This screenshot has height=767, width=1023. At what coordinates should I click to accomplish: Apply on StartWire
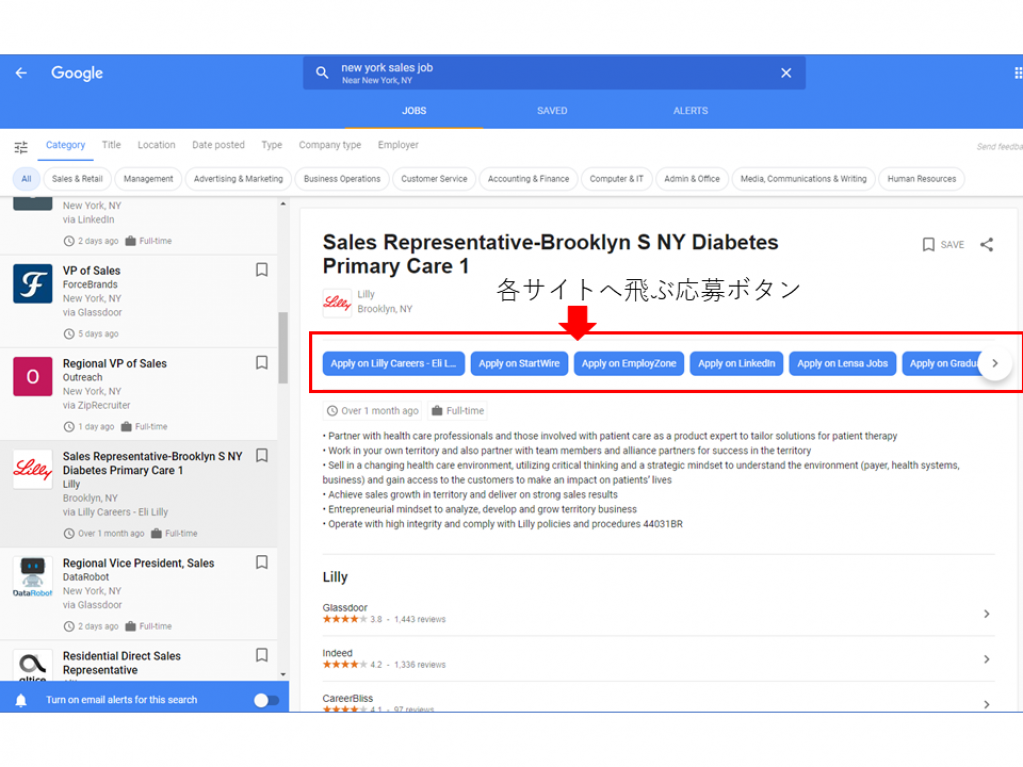519,363
